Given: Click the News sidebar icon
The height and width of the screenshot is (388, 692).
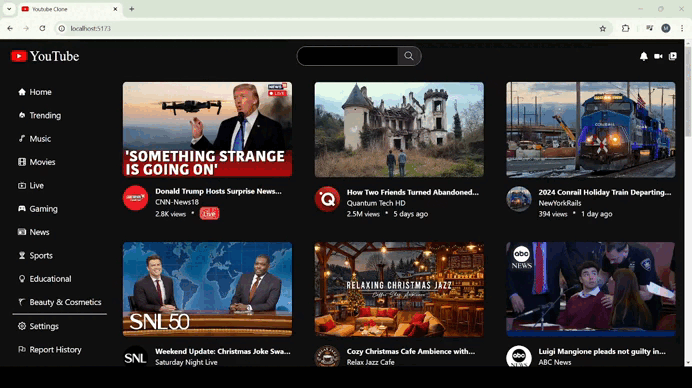Looking at the screenshot, I should tap(22, 232).
